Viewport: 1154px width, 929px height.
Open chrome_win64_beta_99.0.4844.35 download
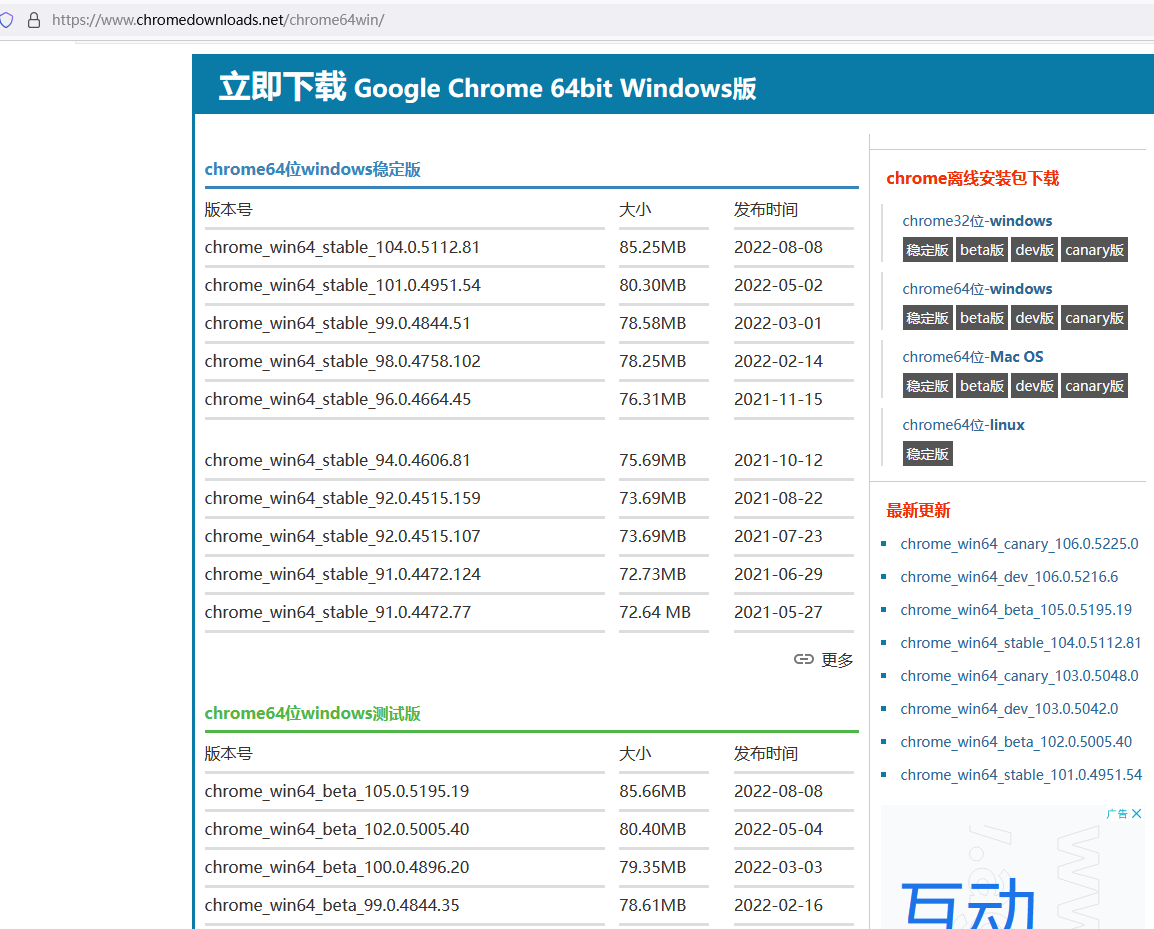tap(332, 905)
